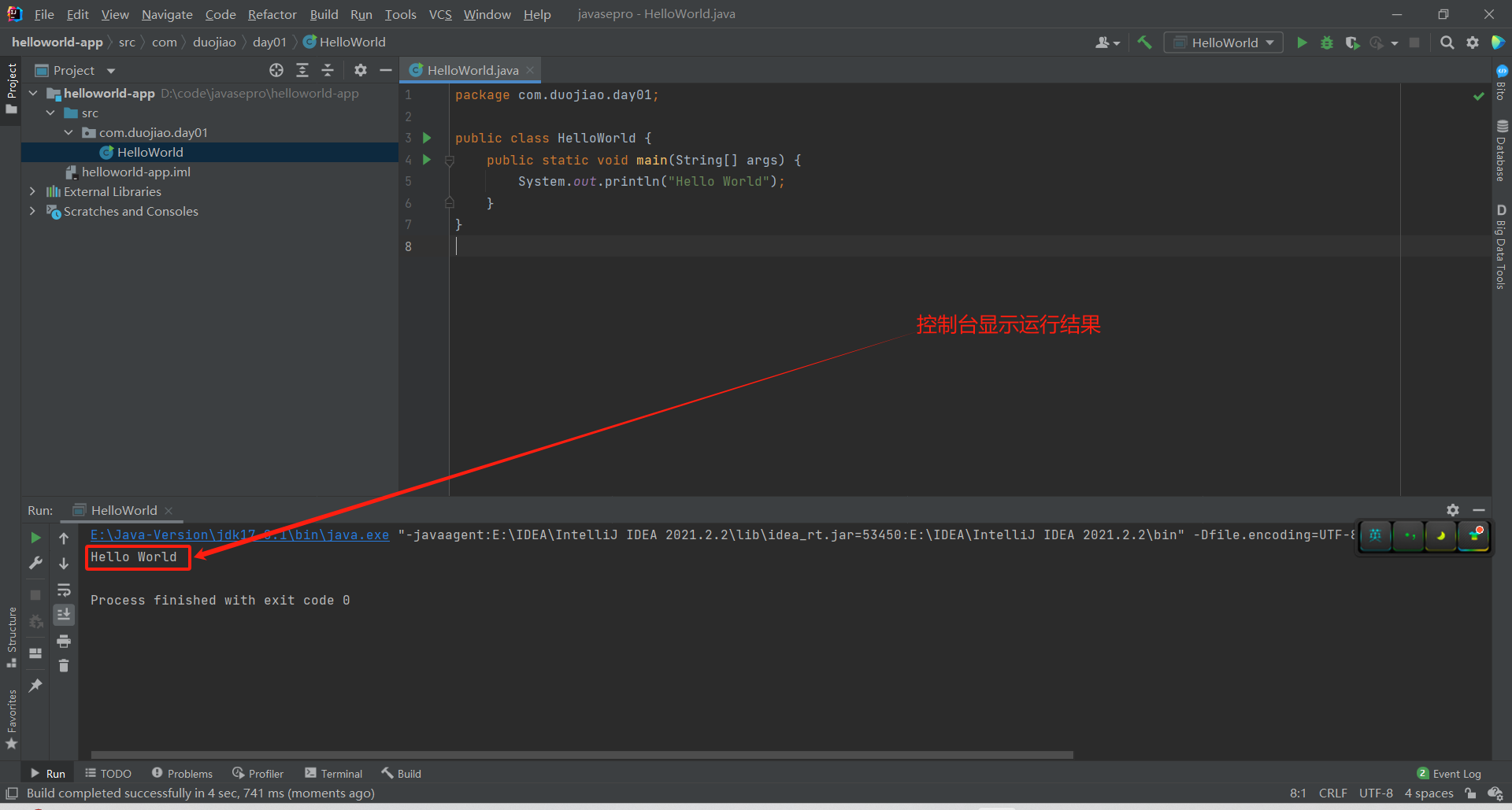Open HelloWorld run configuration dropdown
1512x810 pixels.
click(x=1224, y=43)
